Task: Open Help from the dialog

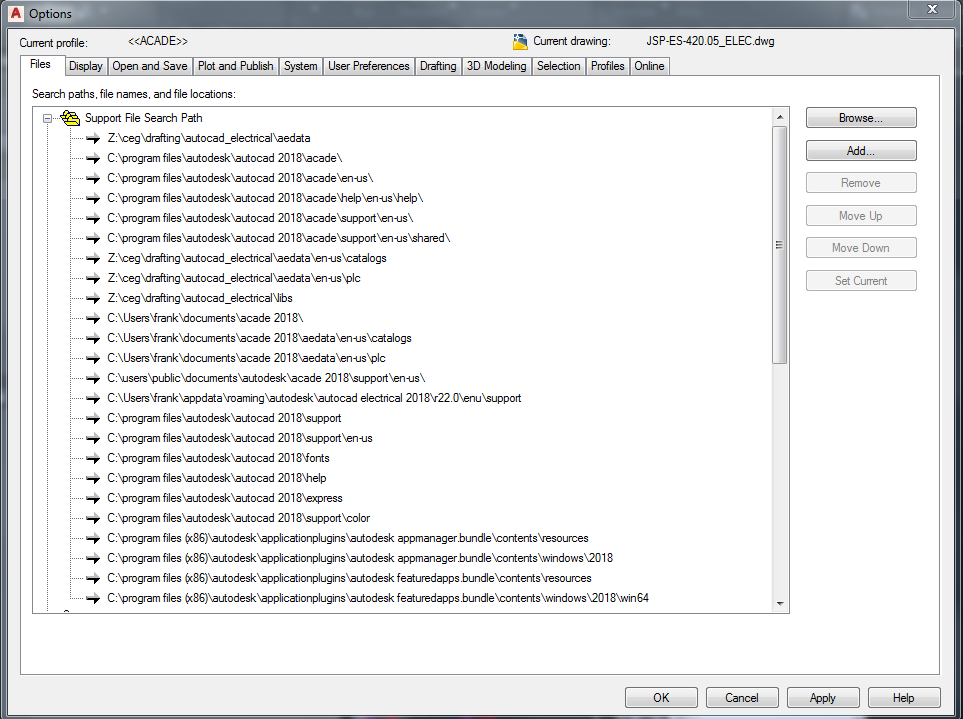Action: coord(903,697)
